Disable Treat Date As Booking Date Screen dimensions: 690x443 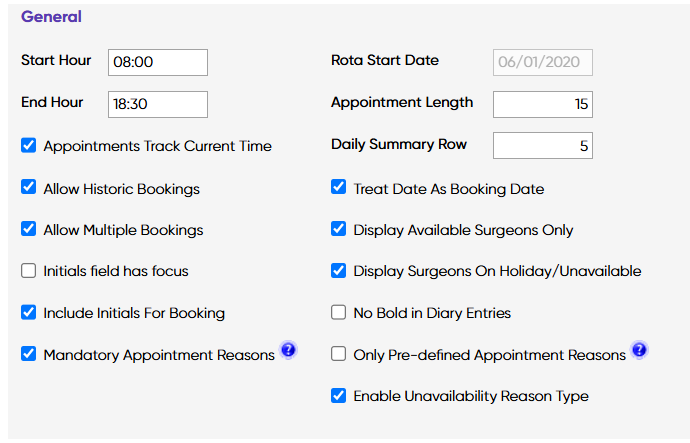coord(339,188)
